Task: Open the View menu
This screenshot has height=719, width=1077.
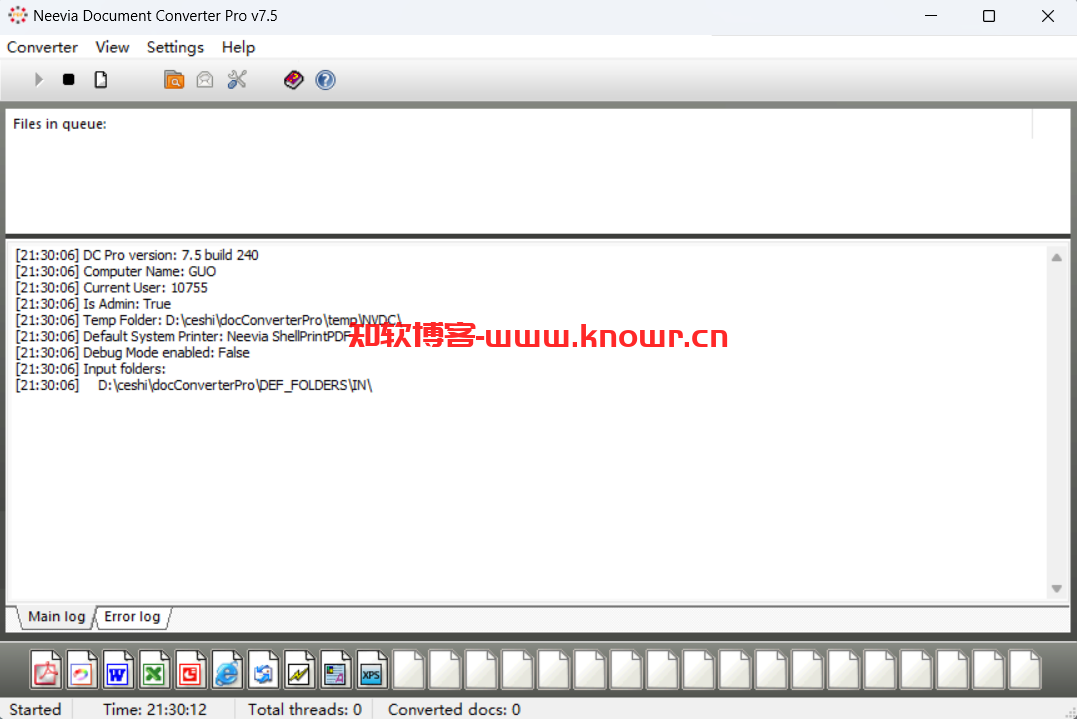Action: click(x=112, y=47)
